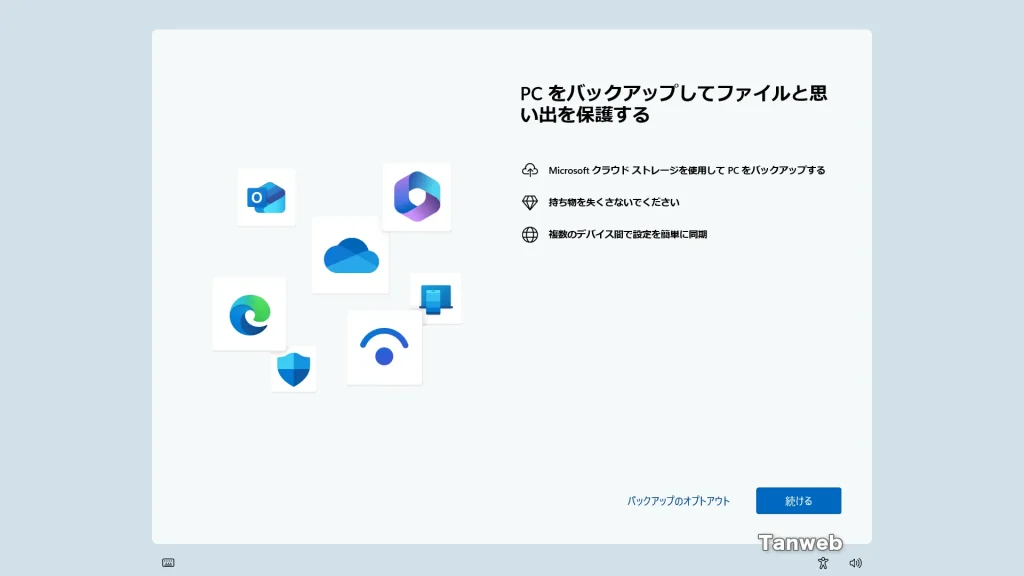Click the Microsoft Edge icon
Viewport: 1024px width, 576px height.
click(249, 315)
